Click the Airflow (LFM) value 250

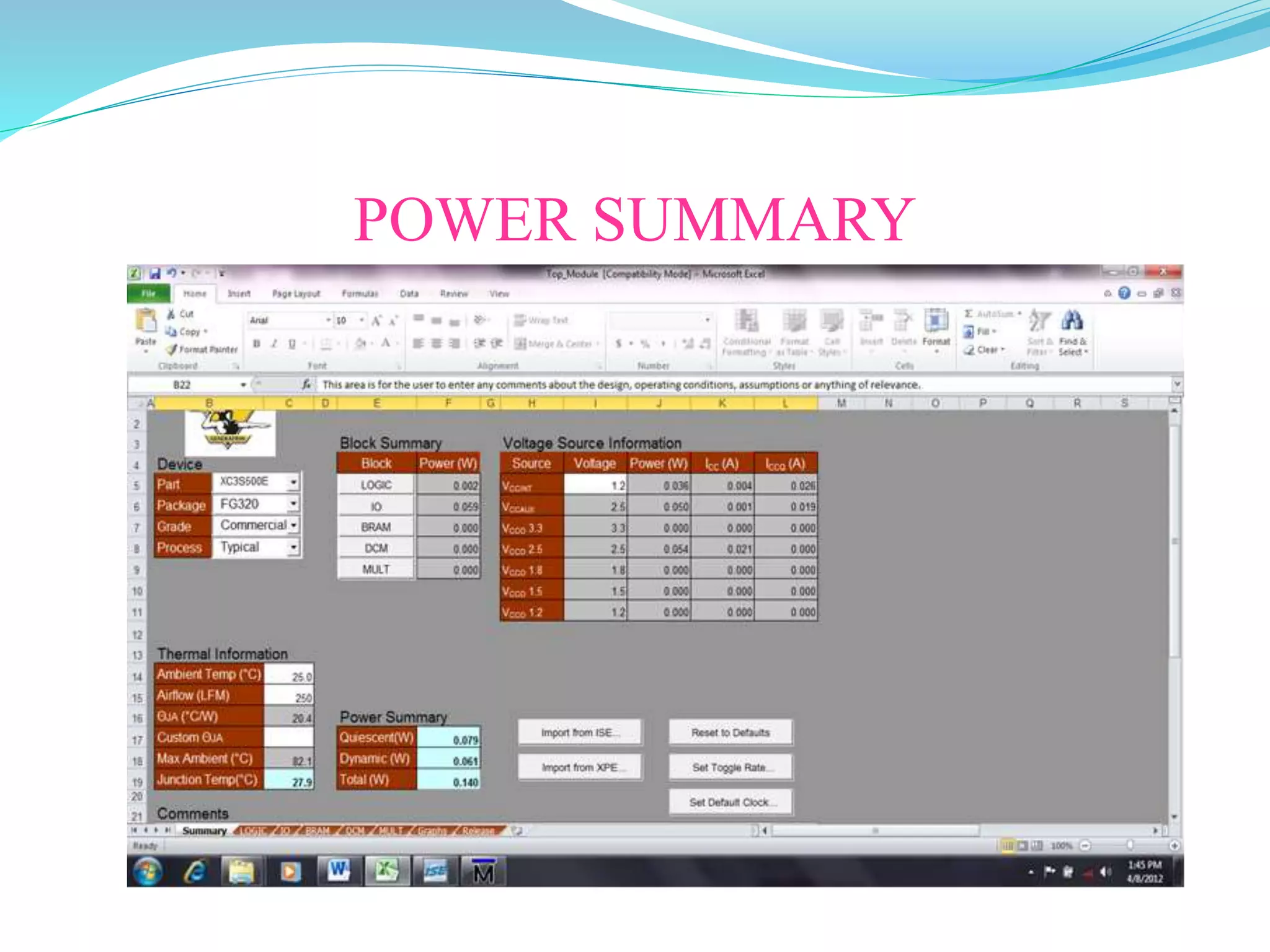(x=289, y=697)
